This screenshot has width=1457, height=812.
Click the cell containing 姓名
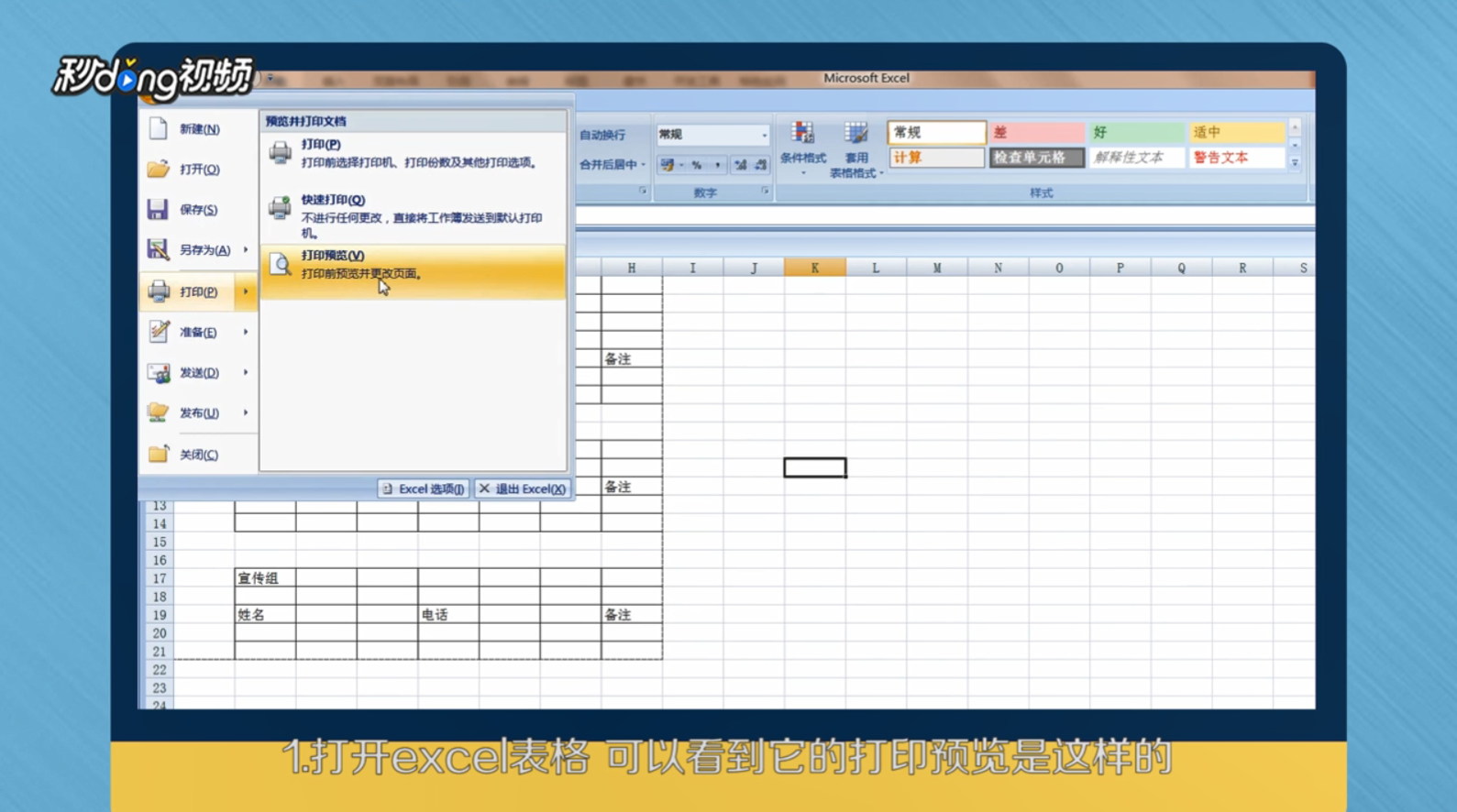265,615
